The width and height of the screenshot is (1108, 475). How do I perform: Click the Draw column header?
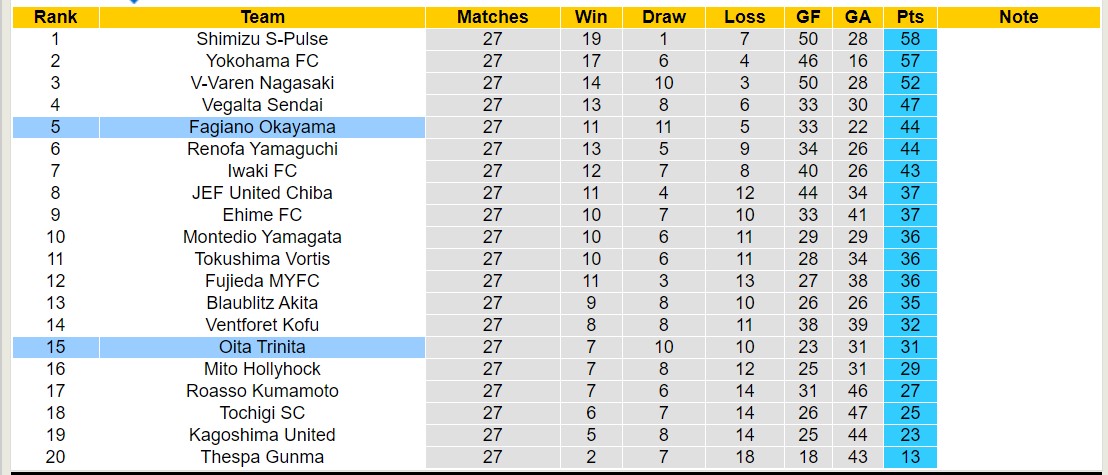click(664, 17)
